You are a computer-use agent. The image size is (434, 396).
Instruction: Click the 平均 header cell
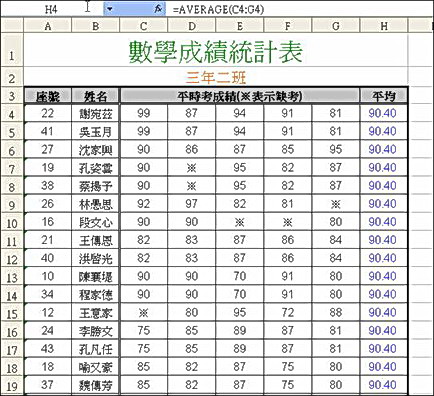(x=384, y=96)
